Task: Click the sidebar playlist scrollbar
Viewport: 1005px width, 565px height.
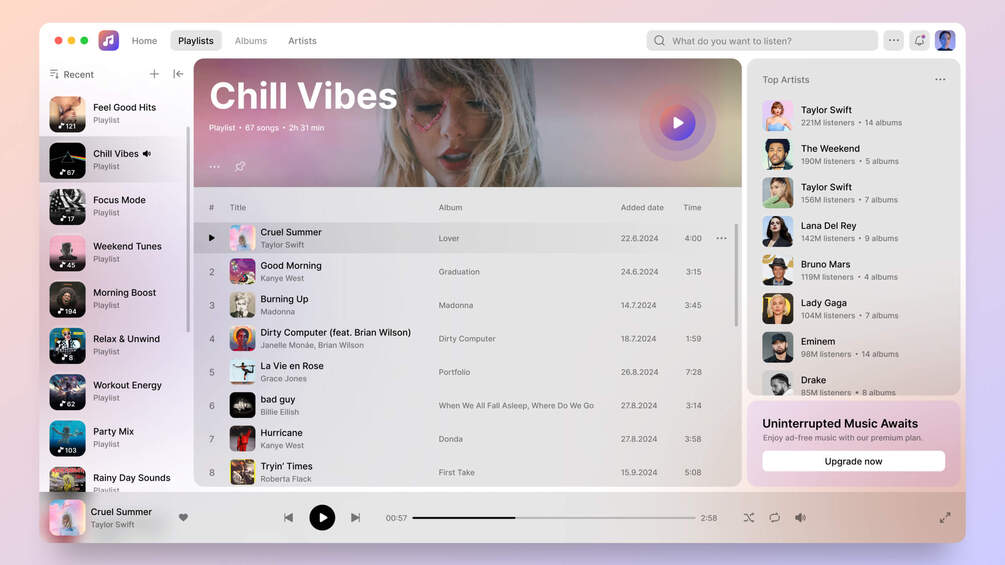Action: point(188,229)
